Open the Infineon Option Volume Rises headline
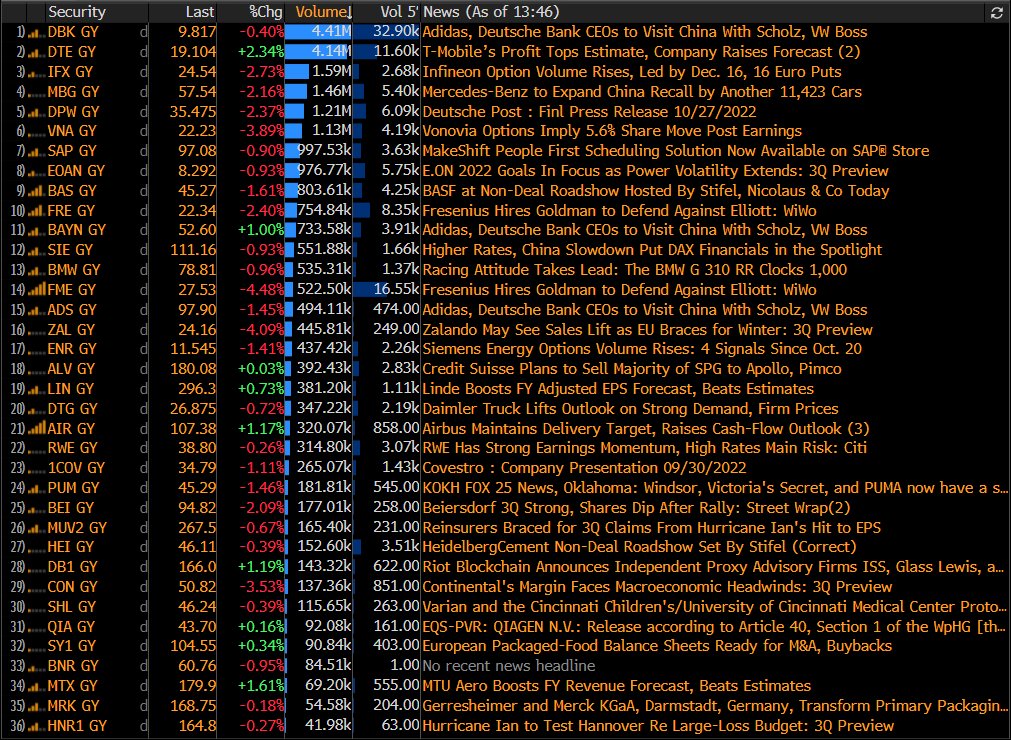Screen dimensions: 1011x740 point(632,72)
